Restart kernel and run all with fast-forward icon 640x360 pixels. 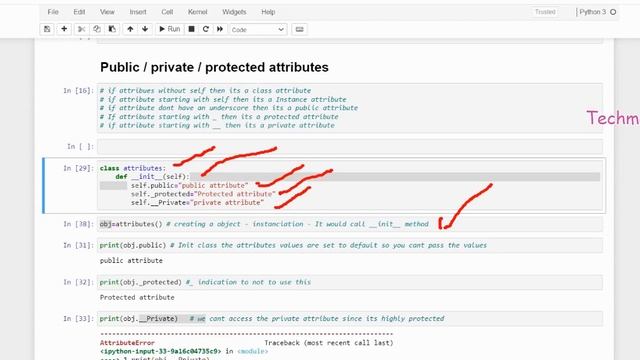tap(220, 29)
